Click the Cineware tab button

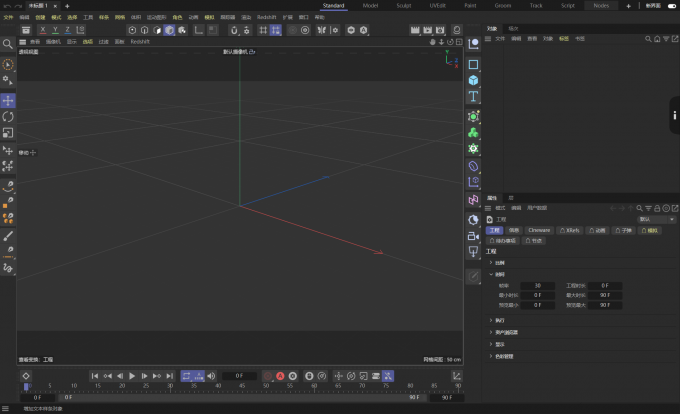(x=539, y=230)
